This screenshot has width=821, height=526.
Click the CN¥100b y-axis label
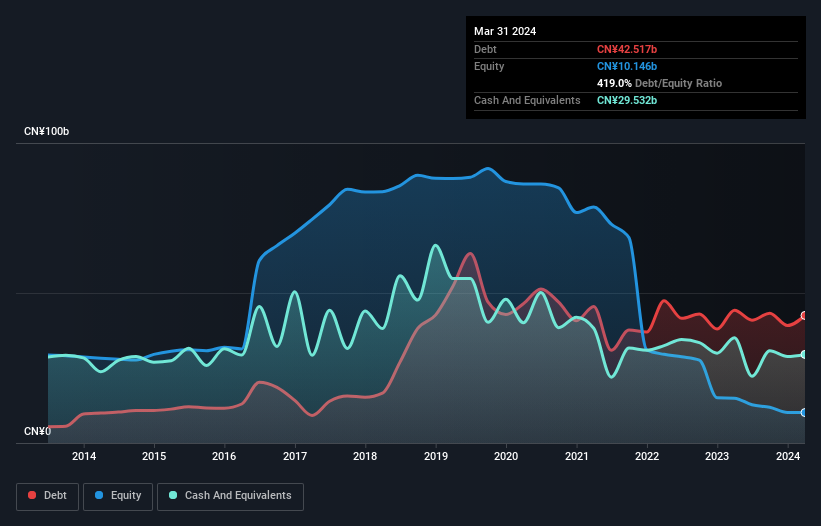[47, 131]
